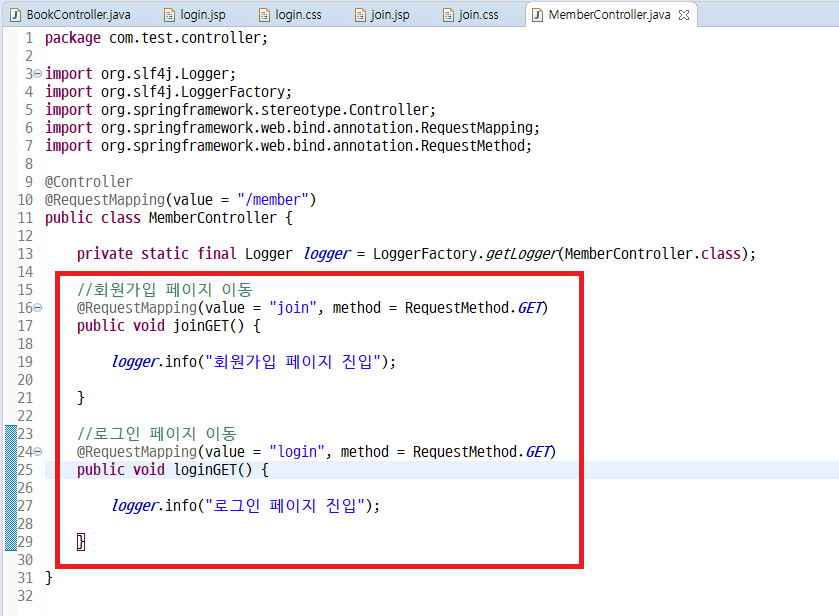
Task: Close the MemberController.java tab
Action: click(684, 15)
